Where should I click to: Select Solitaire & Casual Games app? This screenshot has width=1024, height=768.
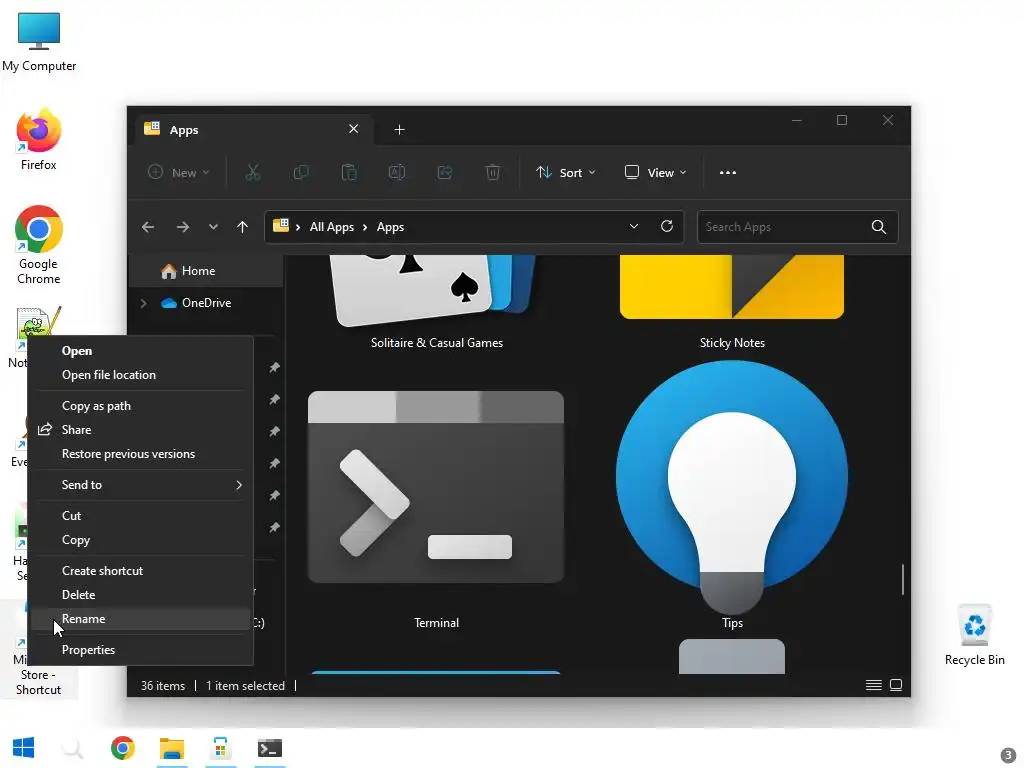(x=436, y=302)
